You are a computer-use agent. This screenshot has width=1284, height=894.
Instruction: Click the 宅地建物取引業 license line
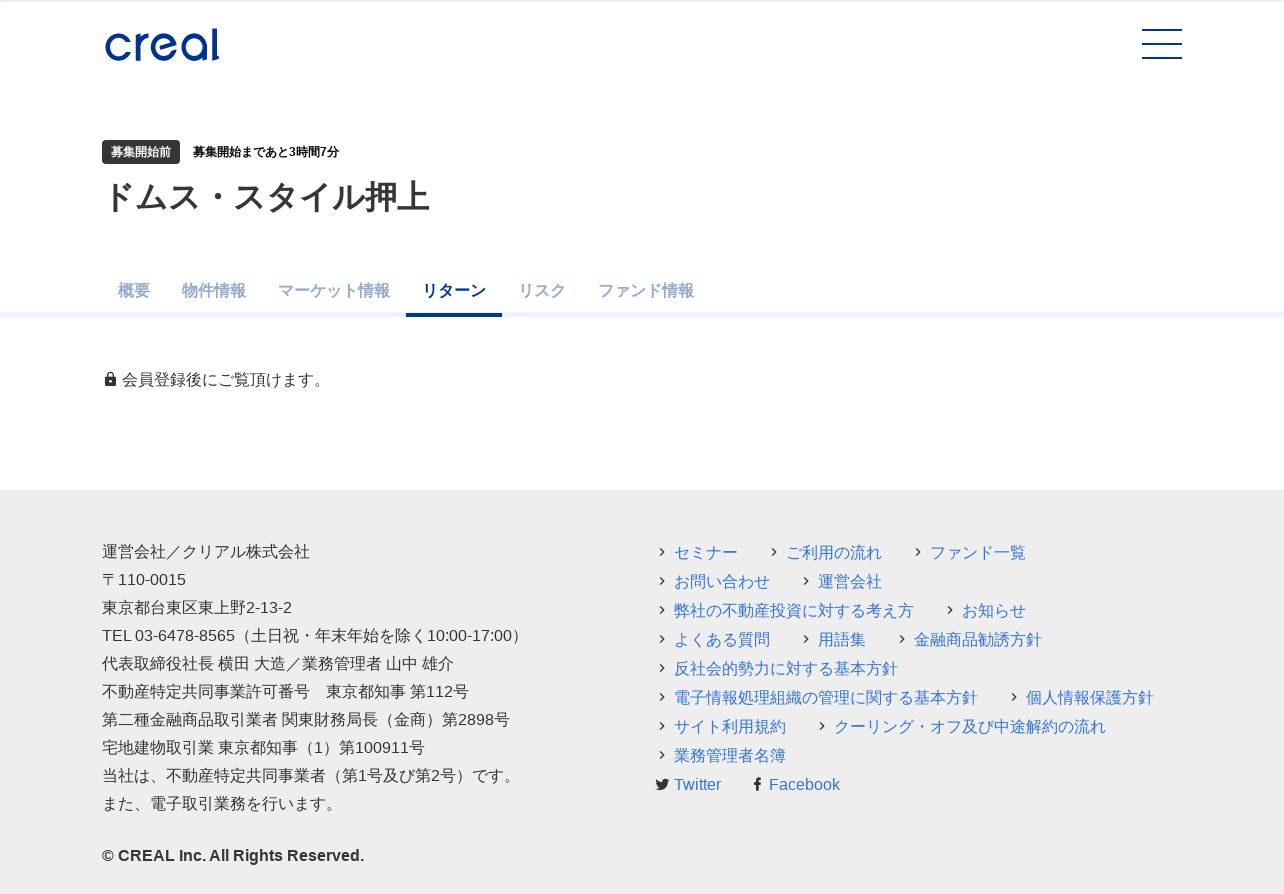[x=263, y=748]
